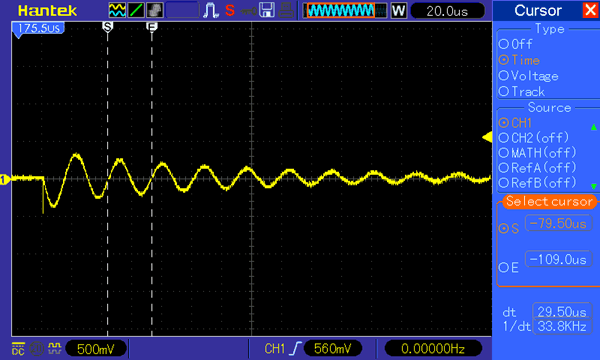
Task: Select RefB as cursor source
Action: pyautogui.click(x=538, y=182)
